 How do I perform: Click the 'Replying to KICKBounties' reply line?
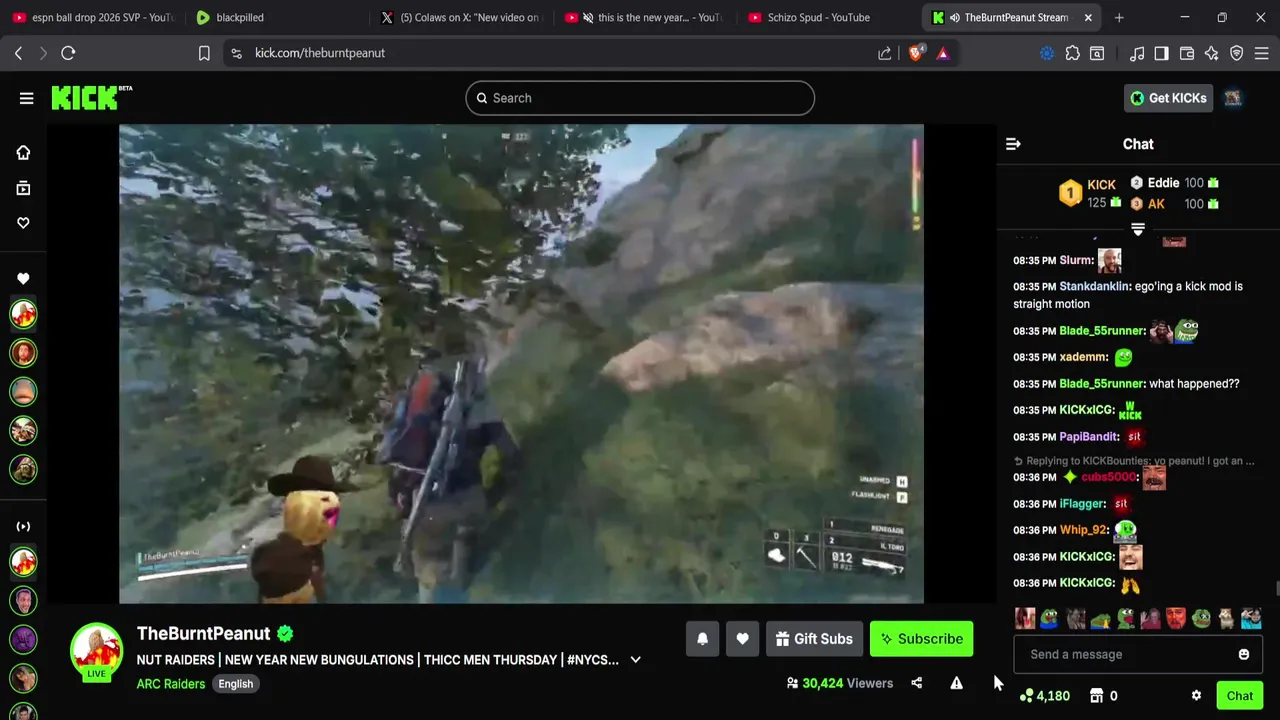point(1134,461)
